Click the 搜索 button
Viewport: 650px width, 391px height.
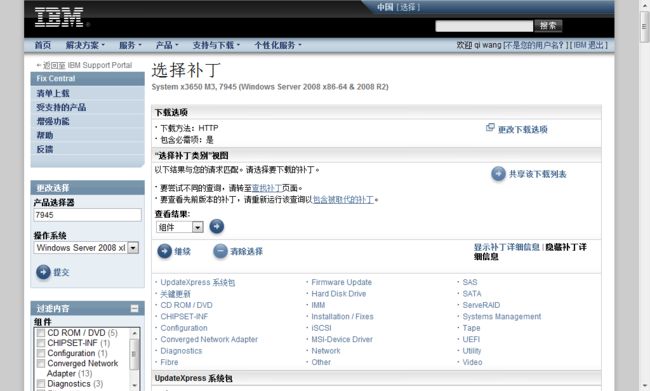pos(548,26)
